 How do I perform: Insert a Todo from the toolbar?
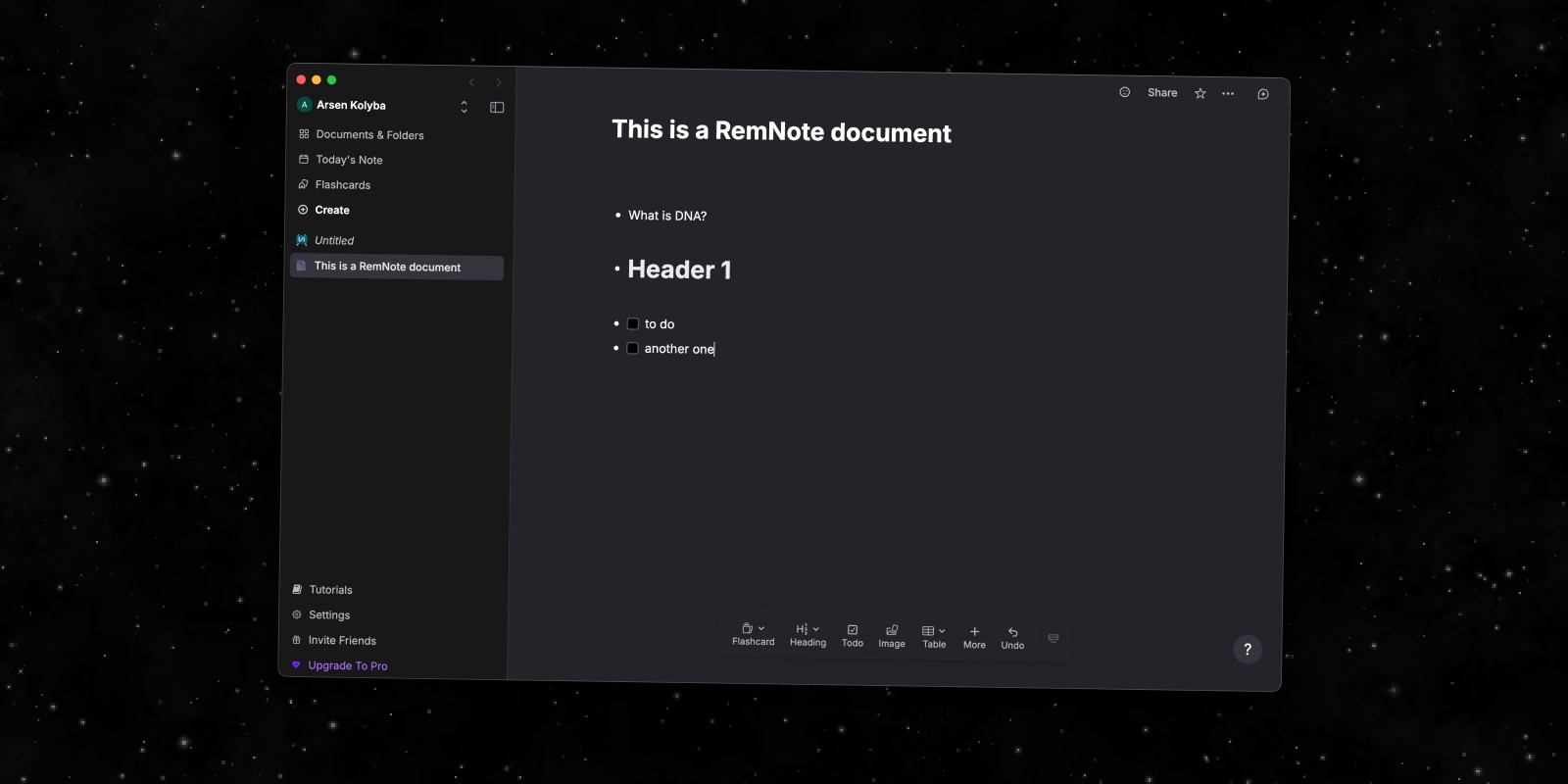click(x=853, y=636)
